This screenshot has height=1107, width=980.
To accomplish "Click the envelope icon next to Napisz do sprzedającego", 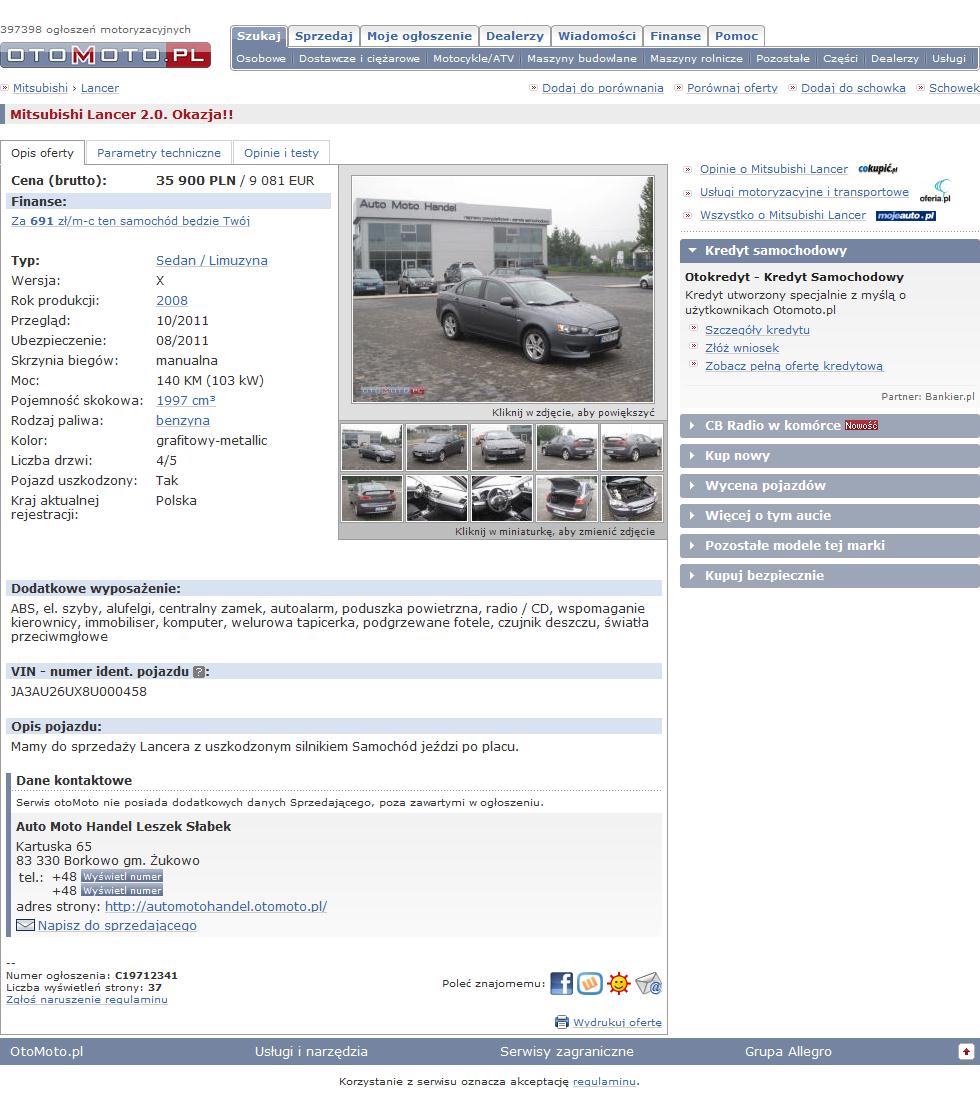I will (25, 925).
